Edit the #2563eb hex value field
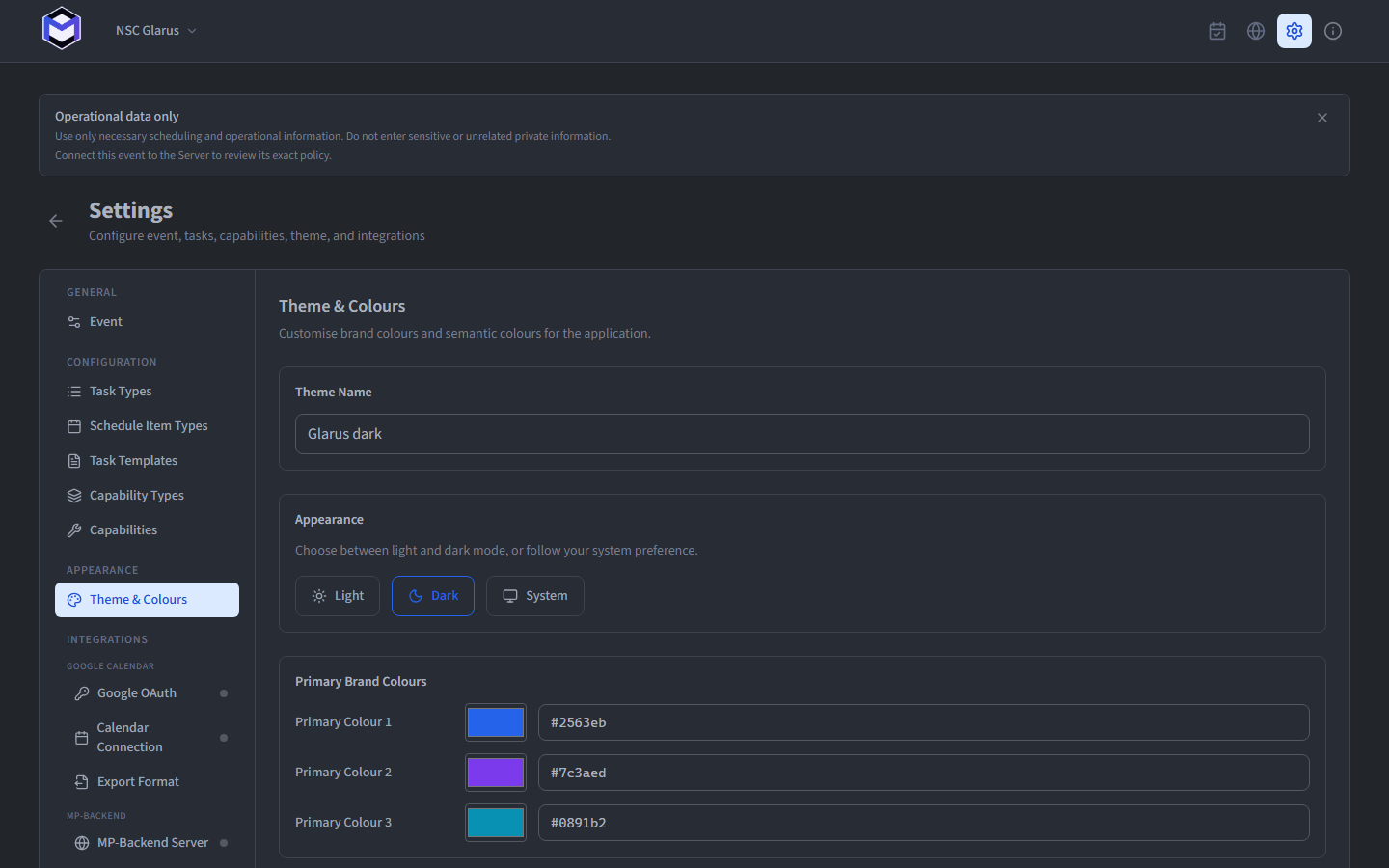1389x868 pixels. 924,722
